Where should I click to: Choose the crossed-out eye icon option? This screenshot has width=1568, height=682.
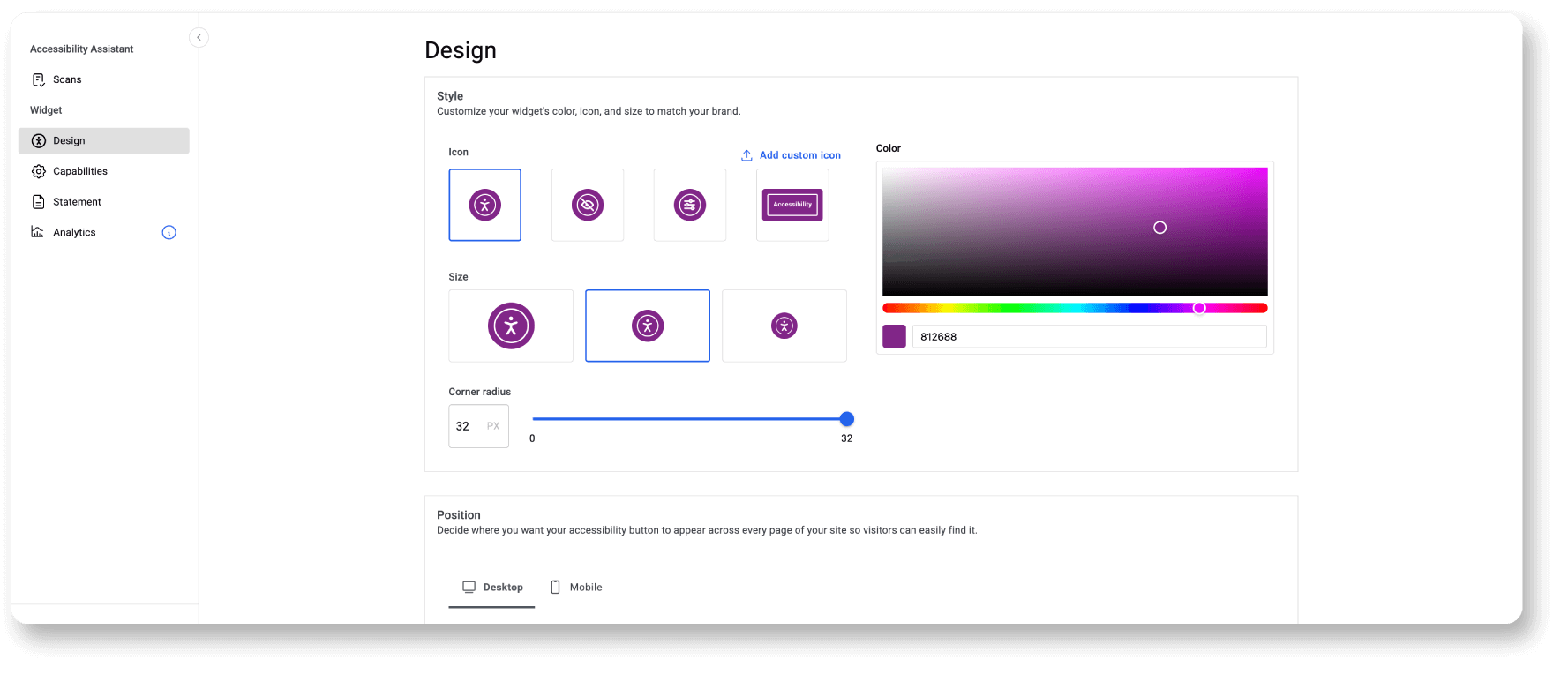587,205
